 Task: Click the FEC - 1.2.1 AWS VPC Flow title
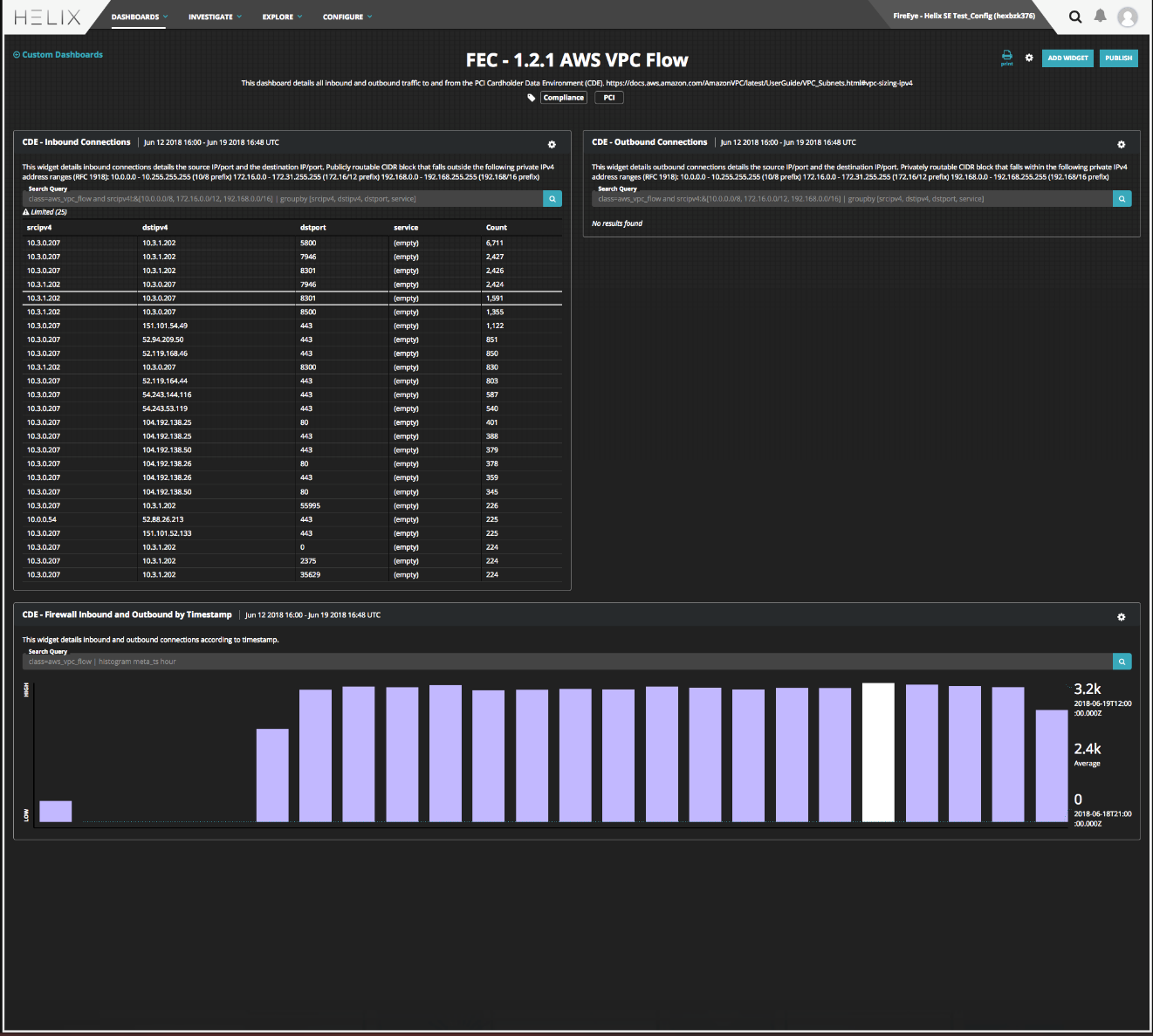click(577, 60)
